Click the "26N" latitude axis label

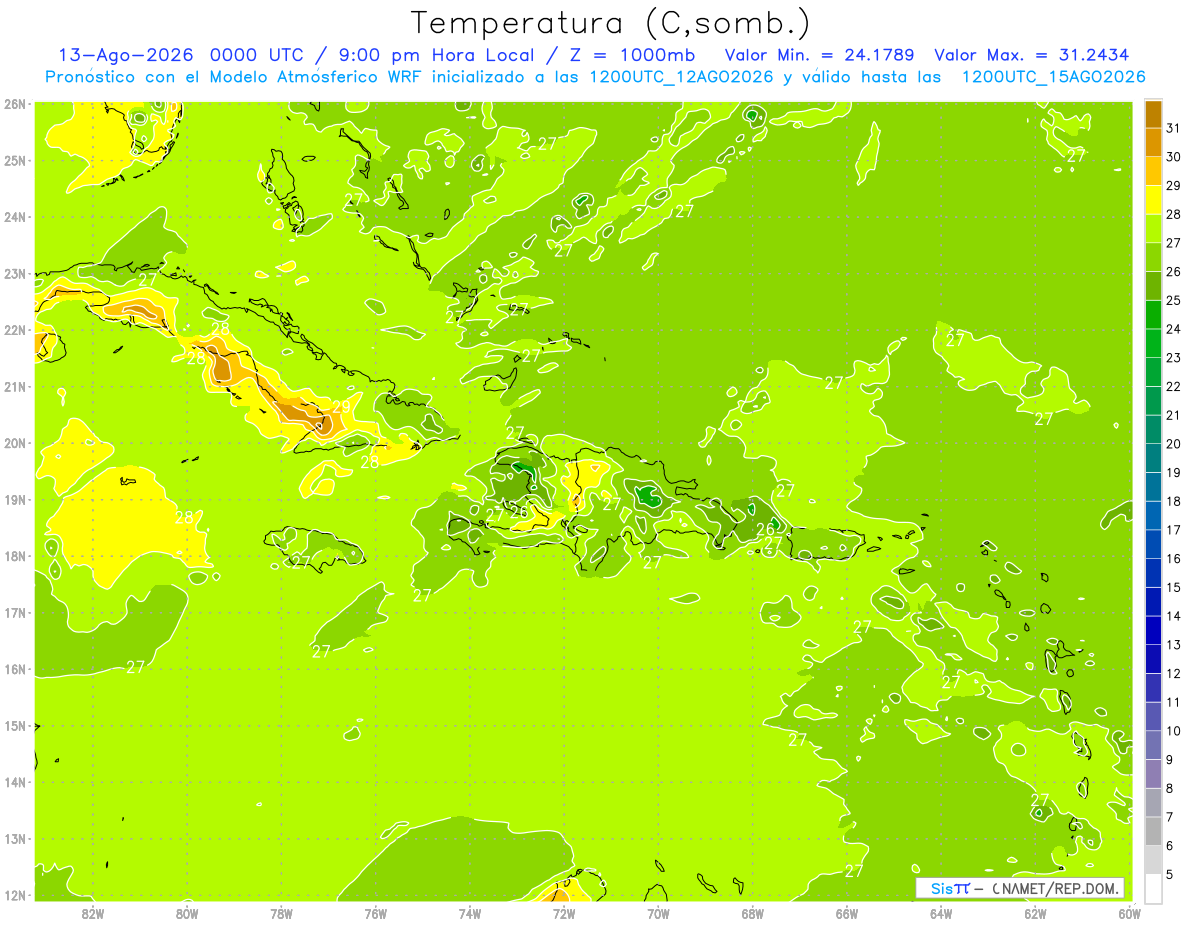tap(15, 104)
